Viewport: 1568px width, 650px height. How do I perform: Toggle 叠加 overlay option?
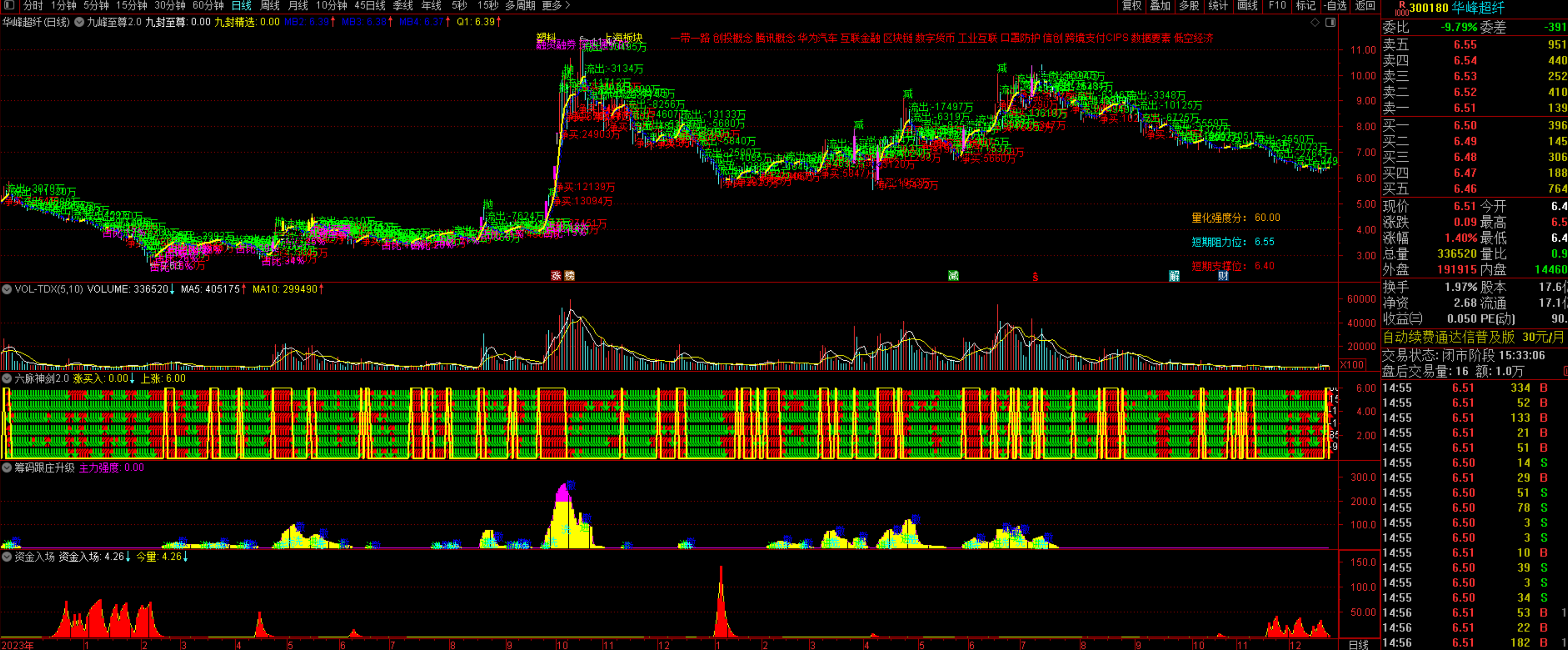click(x=1160, y=6)
